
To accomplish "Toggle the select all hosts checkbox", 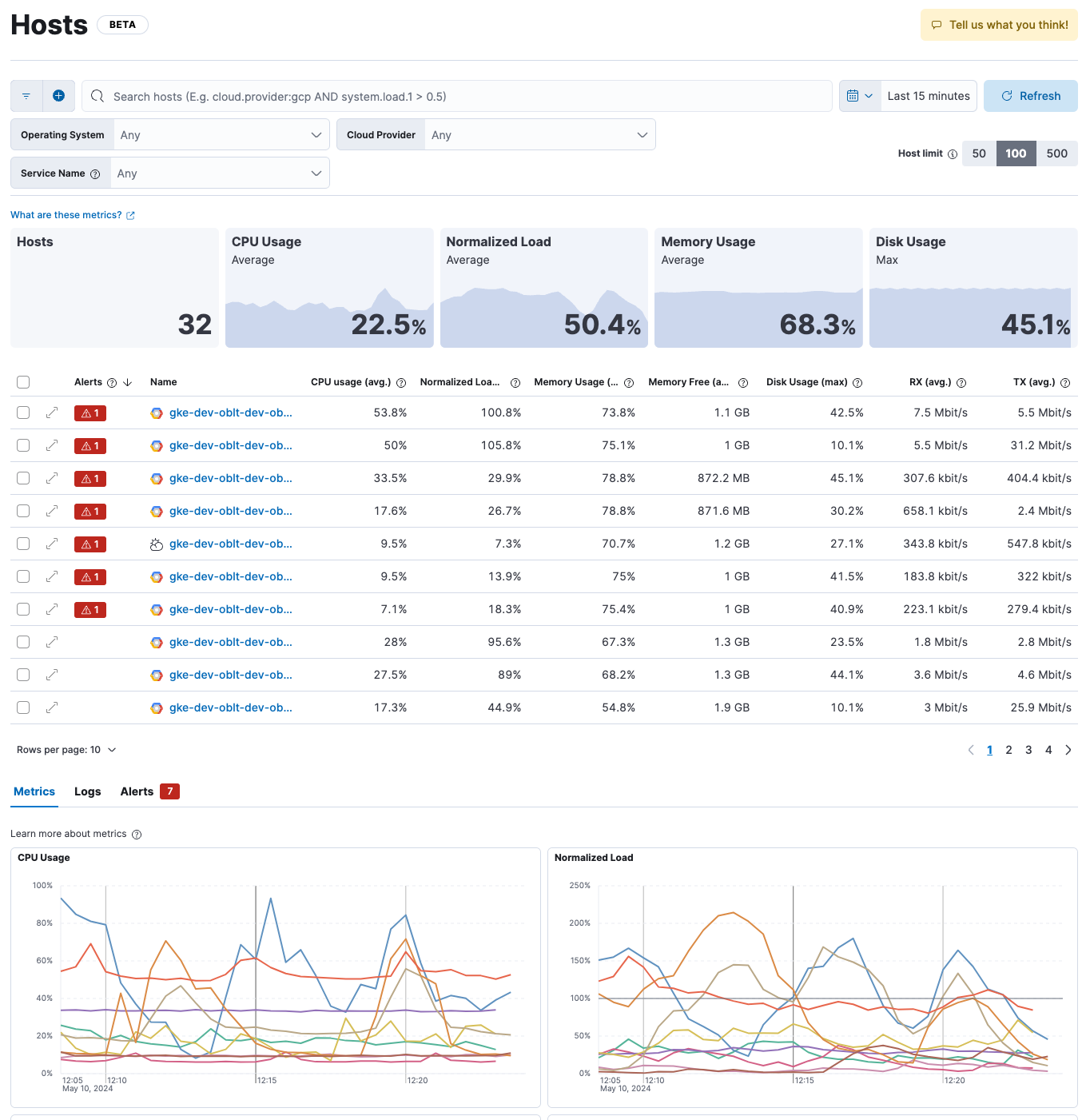I will coord(23,382).
